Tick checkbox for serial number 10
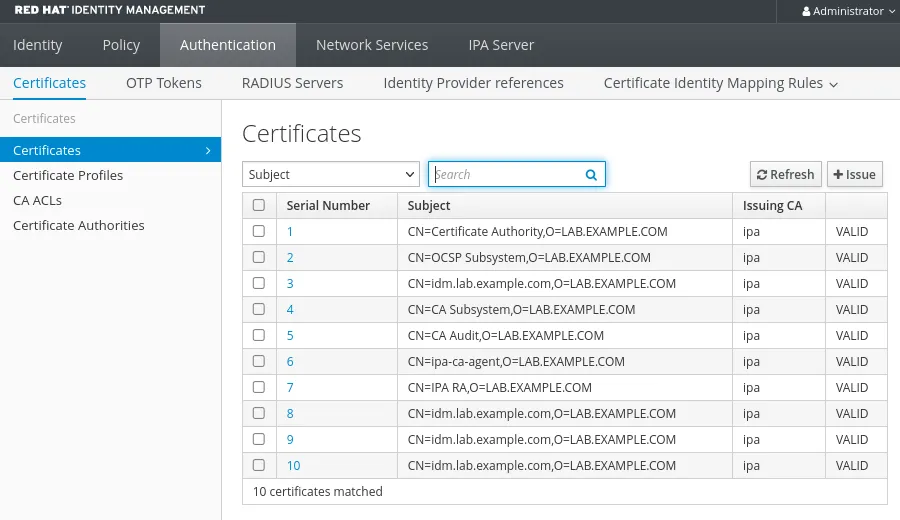The image size is (900, 520). (x=259, y=465)
